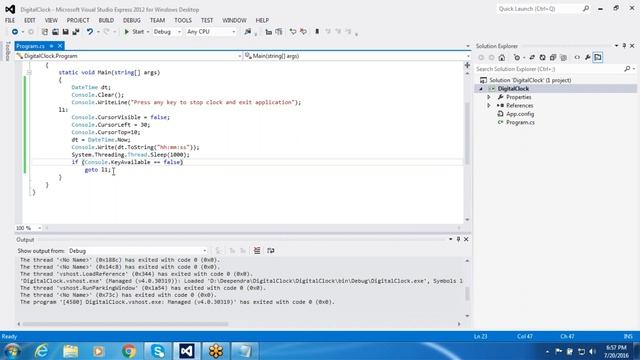Open the Start button dropdown arrow

tap(148, 32)
